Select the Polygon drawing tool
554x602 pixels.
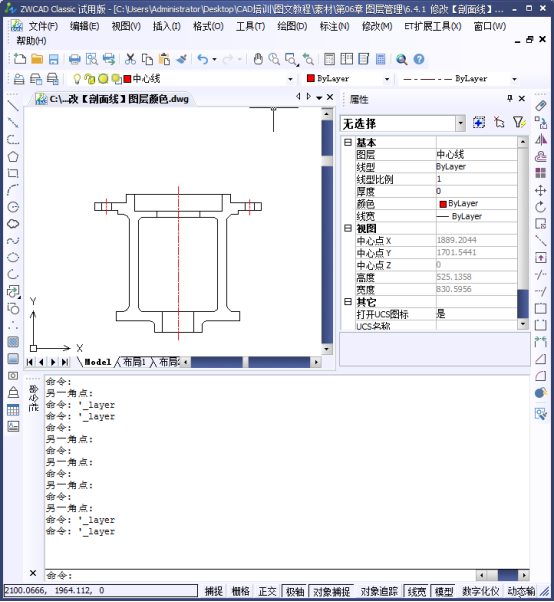tap(13, 156)
